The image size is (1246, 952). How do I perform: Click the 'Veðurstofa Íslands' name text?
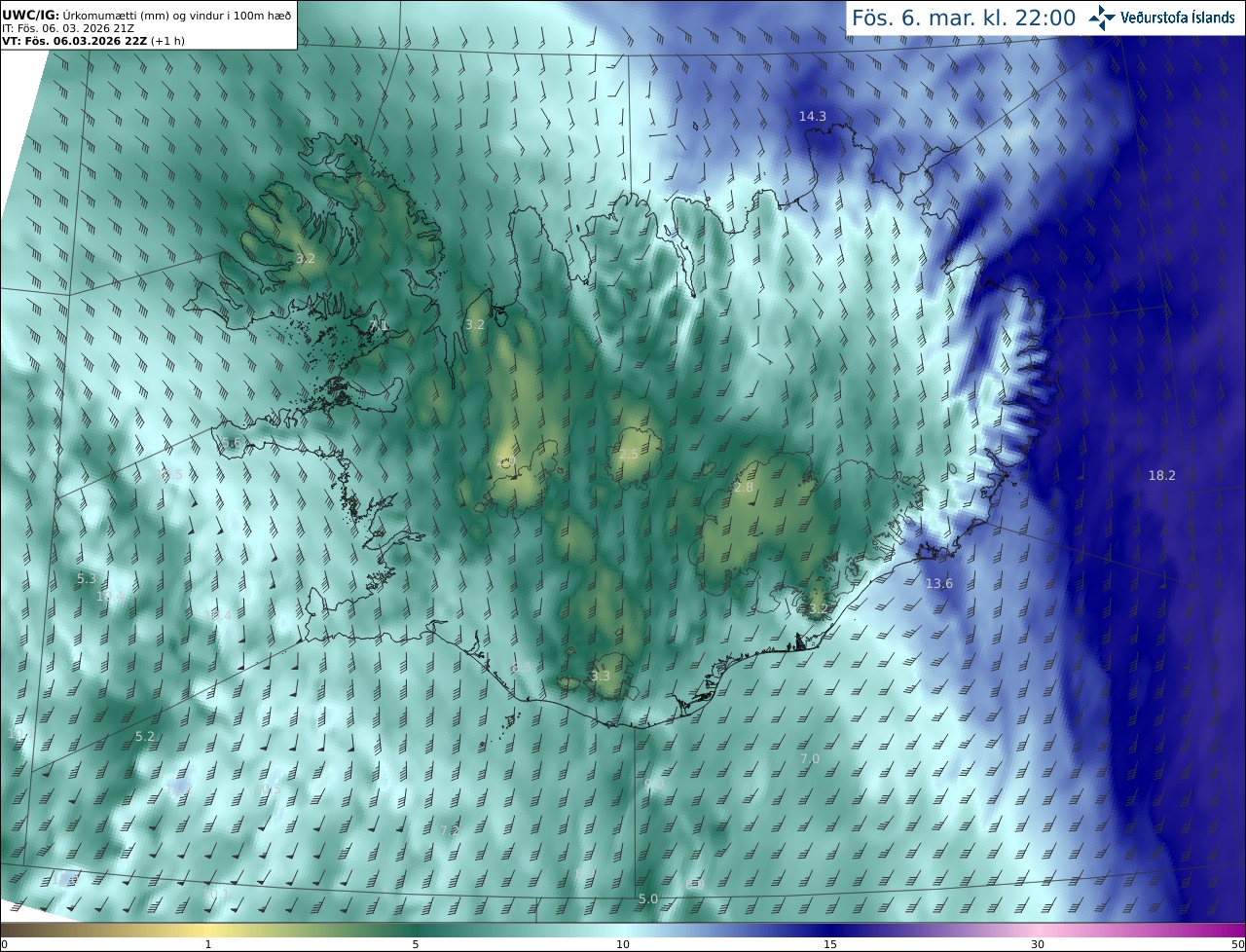[1178, 18]
